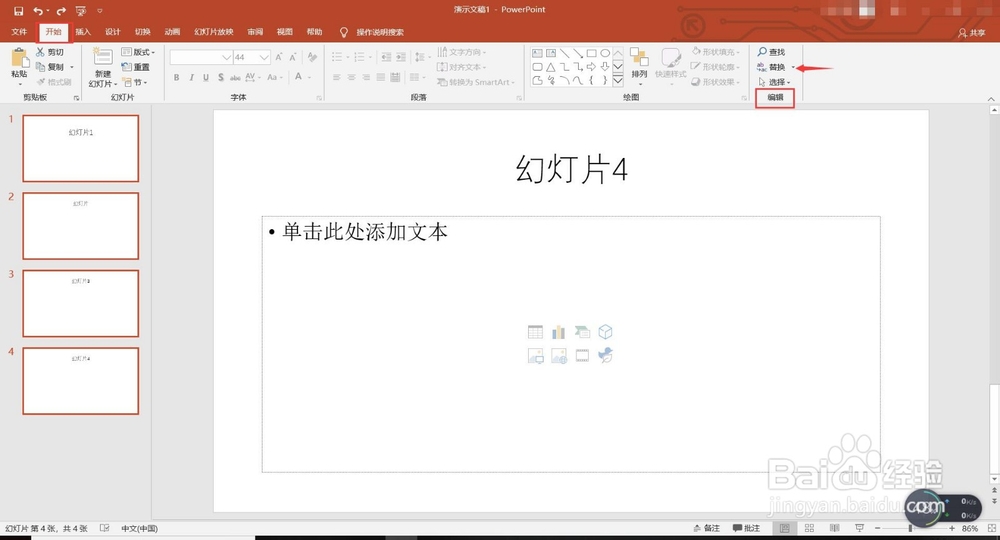
Task: Insert 3D model via placeholder icon
Action: [605, 332]
